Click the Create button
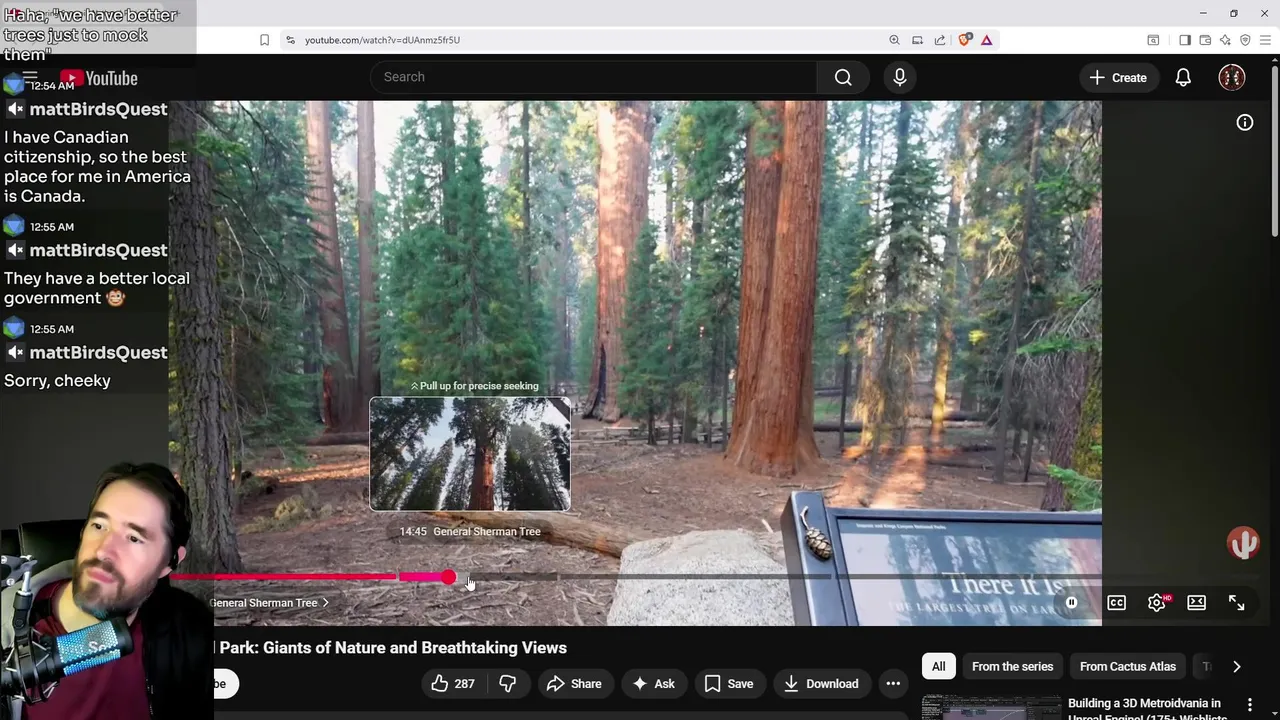 (1118, 77)
